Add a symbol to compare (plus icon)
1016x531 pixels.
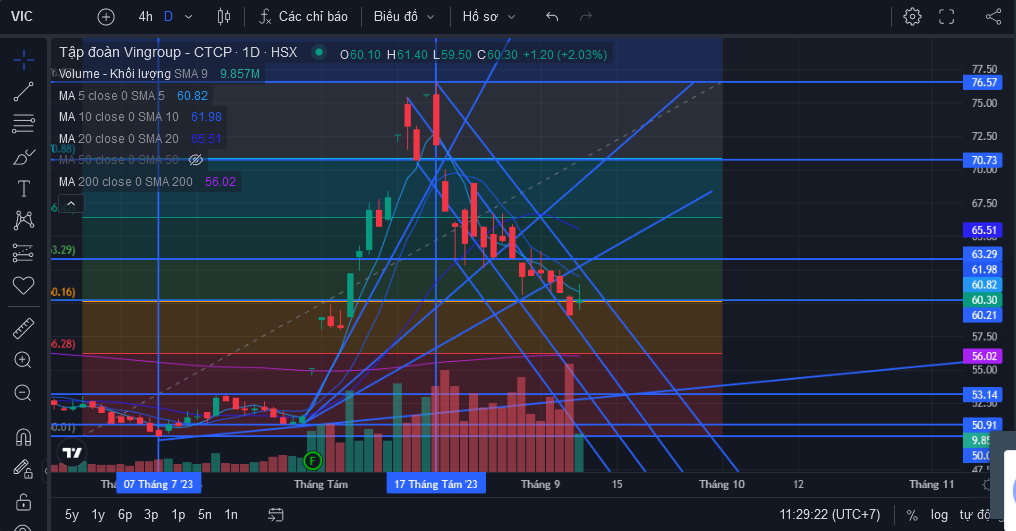106,17
